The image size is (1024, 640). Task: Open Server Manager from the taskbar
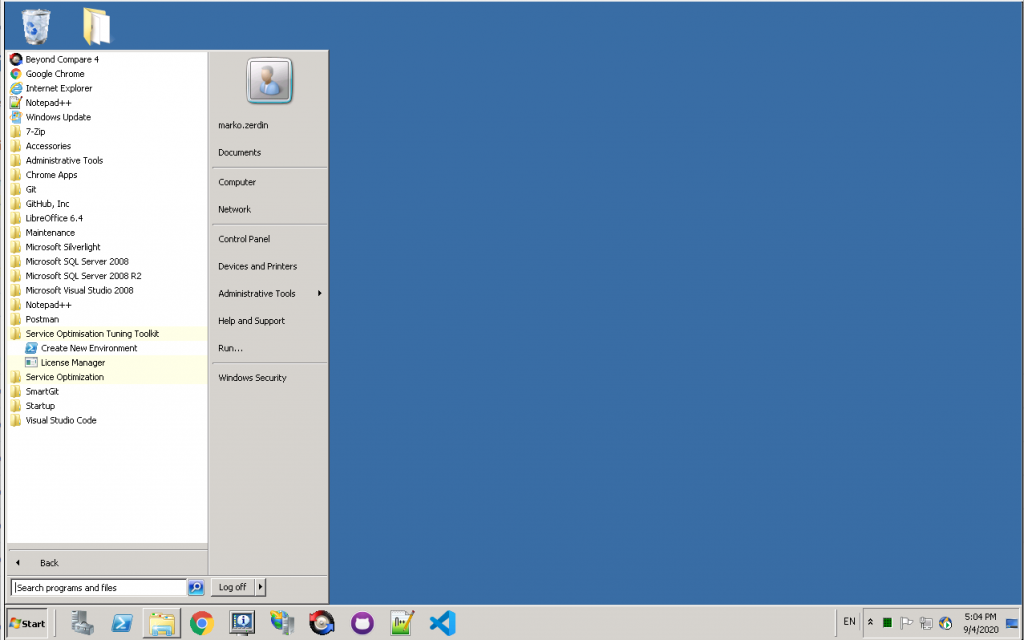pyautogui.click(x=82, y=623)
